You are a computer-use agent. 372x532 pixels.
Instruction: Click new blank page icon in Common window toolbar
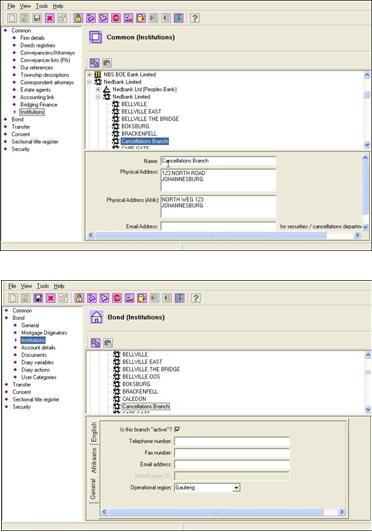click(x=12, y=18)
